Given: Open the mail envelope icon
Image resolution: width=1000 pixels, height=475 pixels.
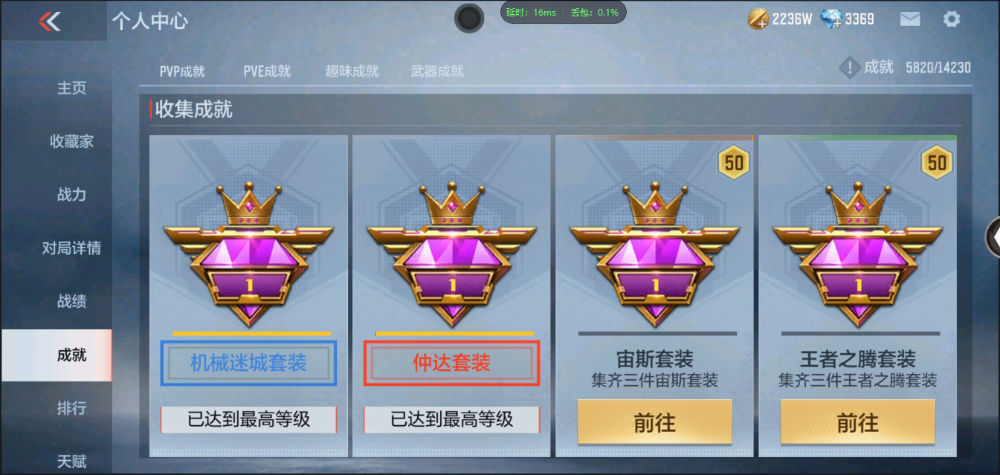Looking at the screenshot, I should 910,19.
